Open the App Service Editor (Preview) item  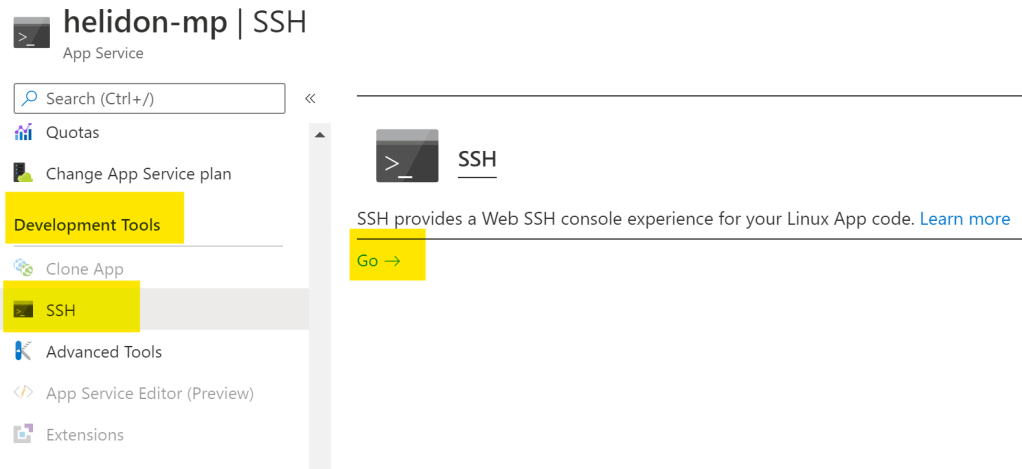150,393
